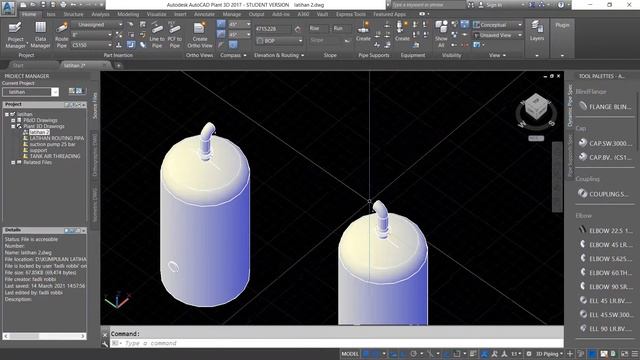Expand the Compass panel arrow

click(245, 55)
